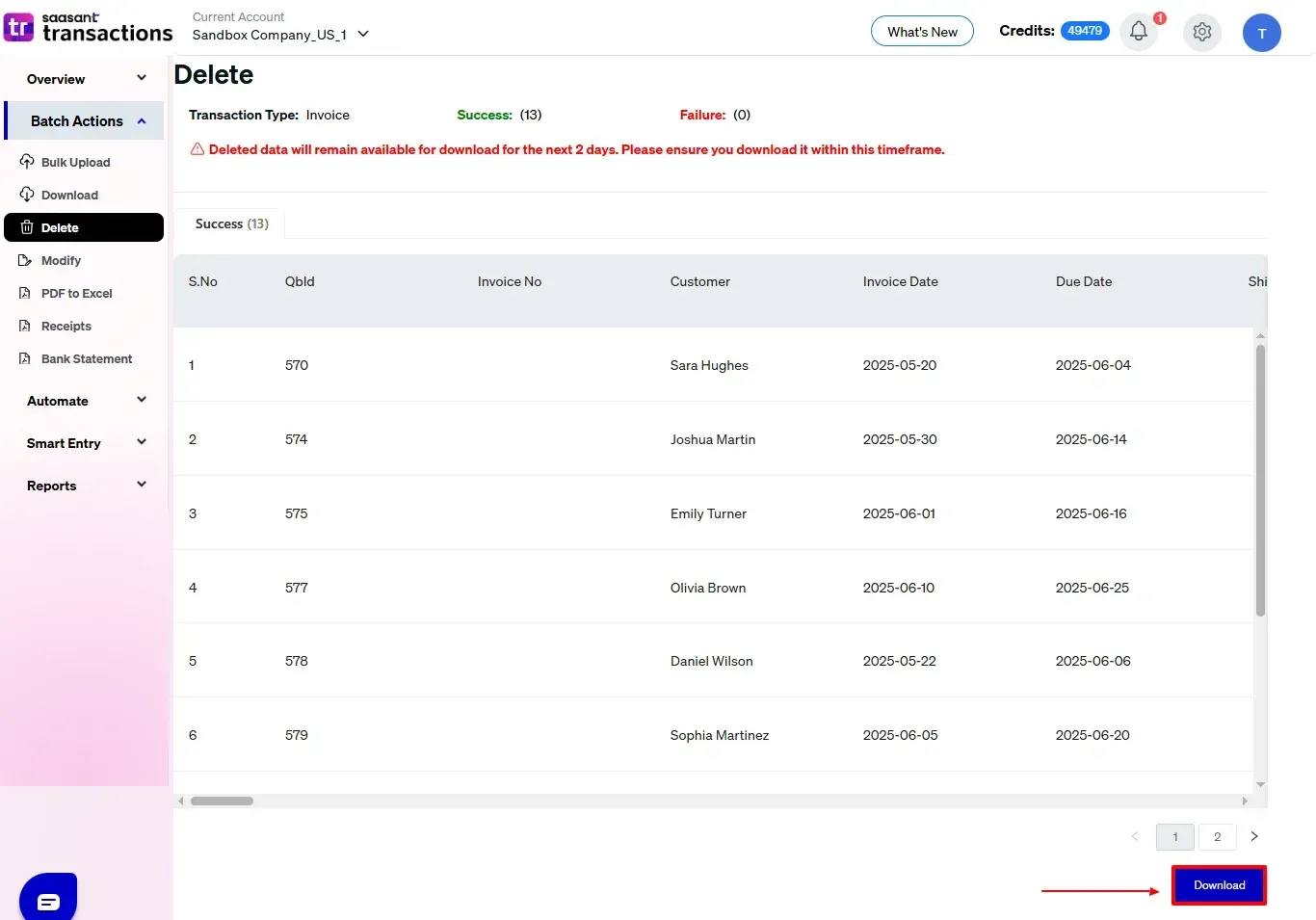1316x920 pixels.
Task: Click QbId 574 cell
Action: (x=296, y=439)
